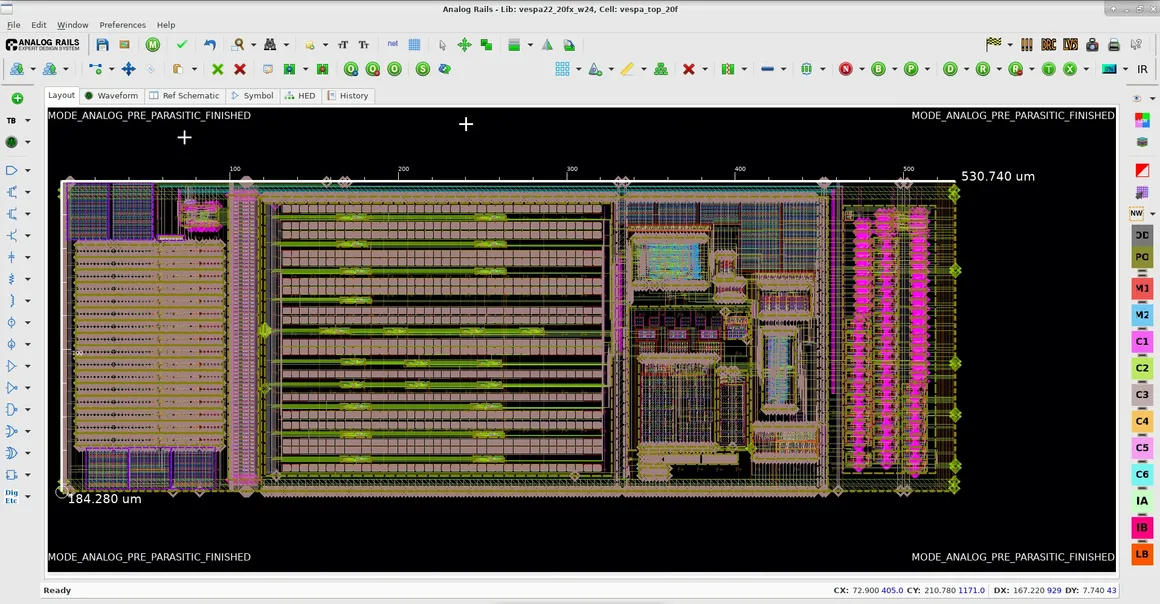Open the Waveform tab
The image size is (1160, 604).
tap(111, 96)
